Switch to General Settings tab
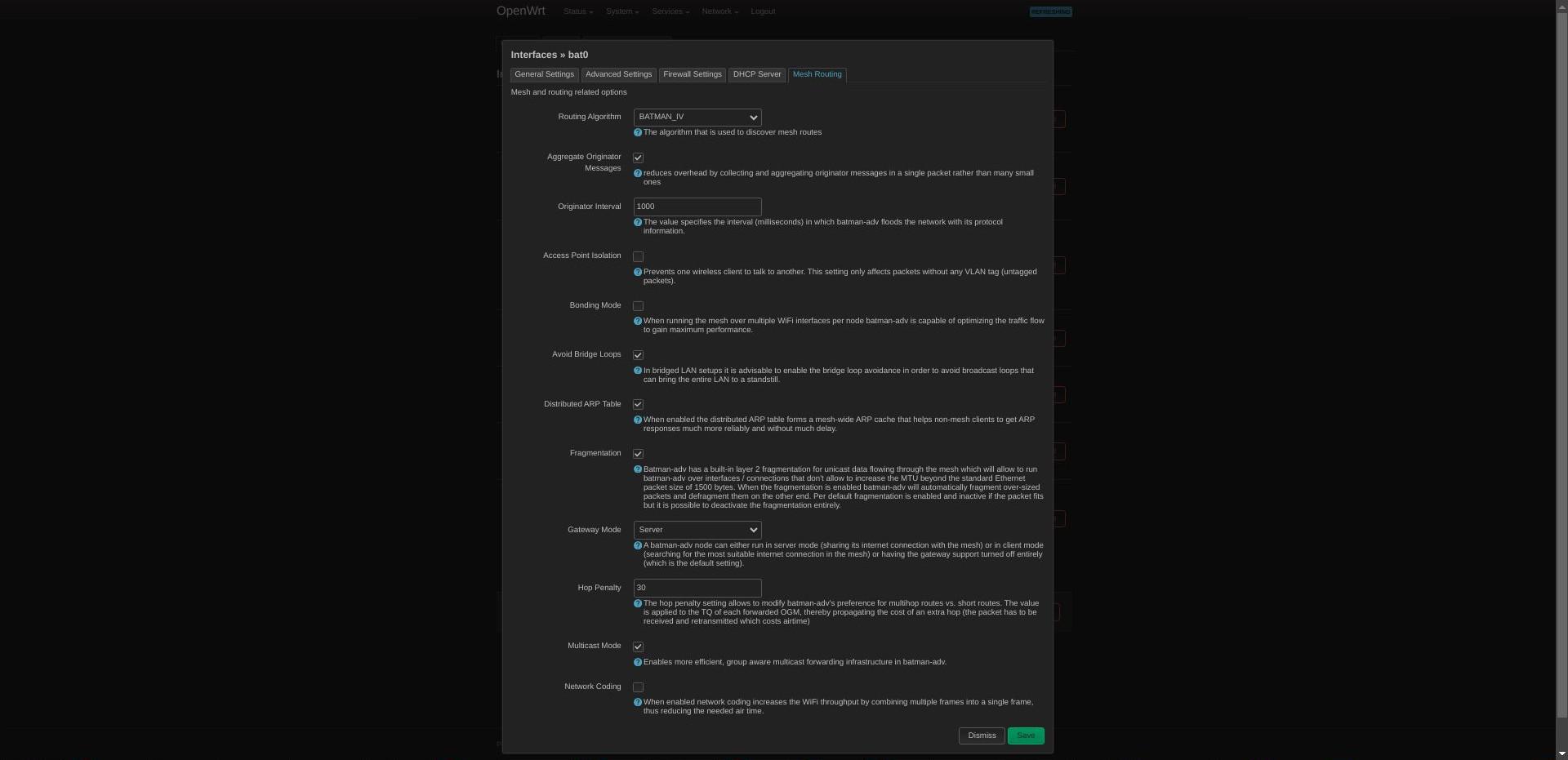Image resolution: width=1568 pixels, height=760 pixels. (545, 74)
